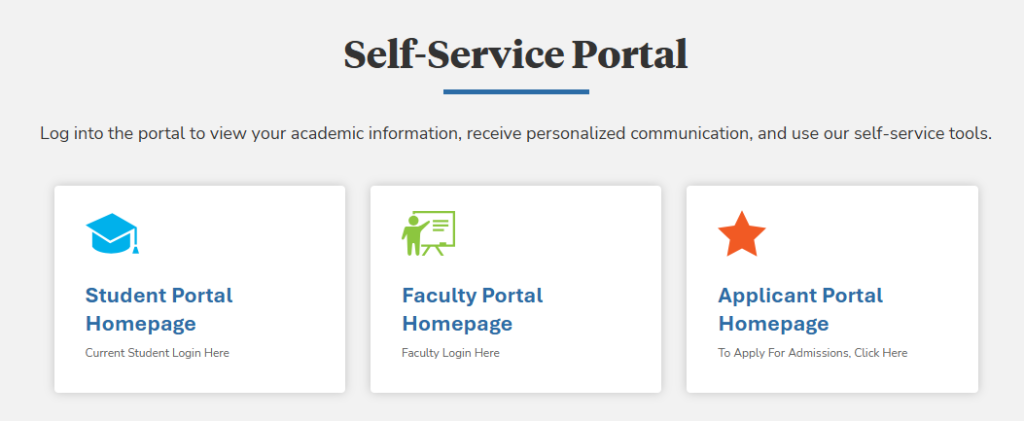Click "To Apply For Admissions, Click Here"
The height and width of the screenshot is (421, 1024).
click(x=812, y=353)
